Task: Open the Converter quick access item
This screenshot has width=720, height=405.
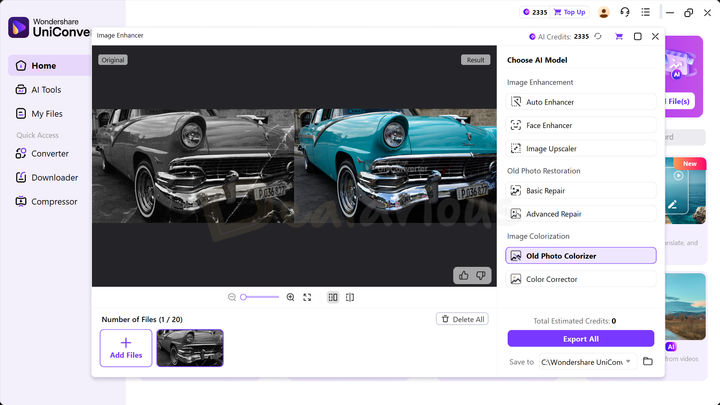Action: point(50,153)
